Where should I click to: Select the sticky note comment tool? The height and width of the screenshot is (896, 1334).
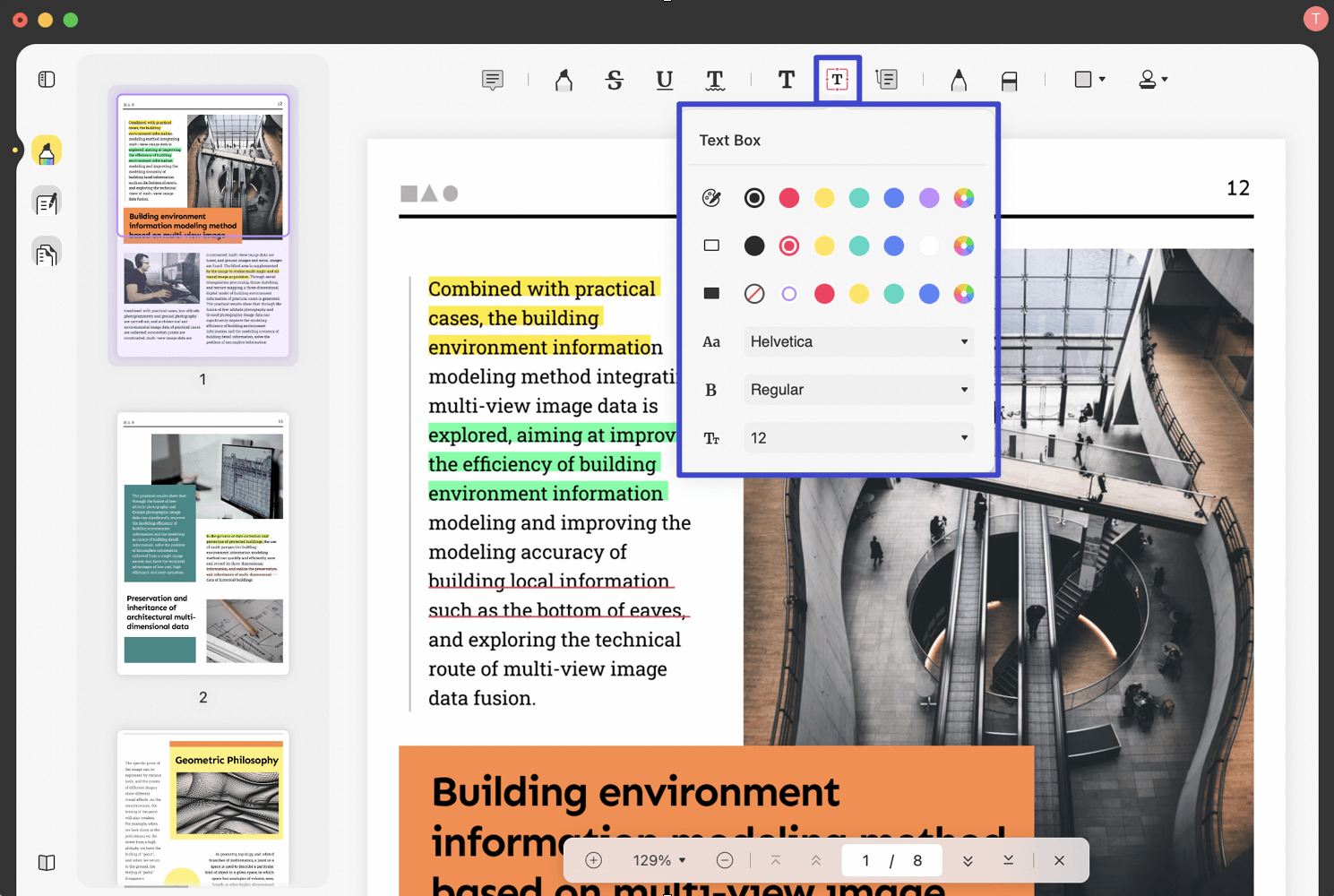point(492,80)
